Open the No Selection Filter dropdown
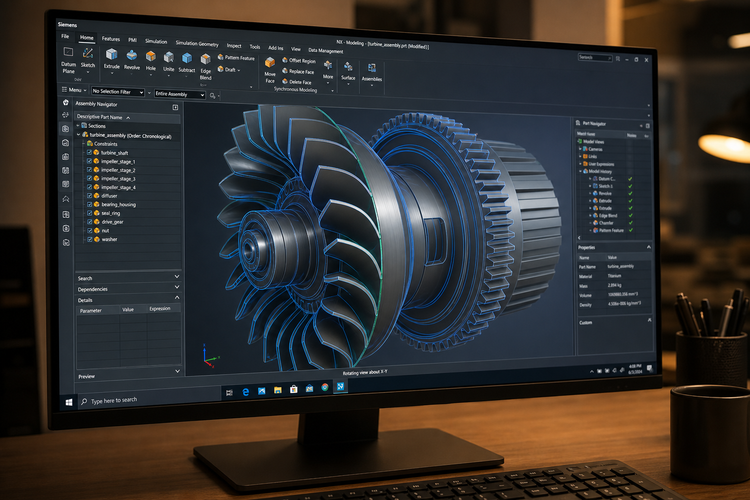The image size is (750, 500). pyautogui.click(x=118, y=91)
